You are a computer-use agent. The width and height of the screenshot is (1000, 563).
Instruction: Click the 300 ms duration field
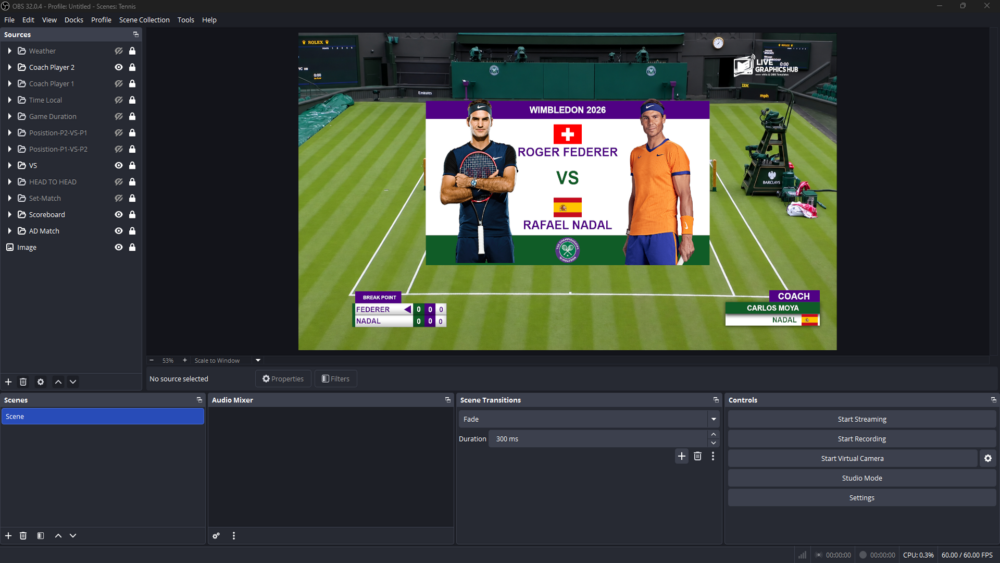point(598,439)
